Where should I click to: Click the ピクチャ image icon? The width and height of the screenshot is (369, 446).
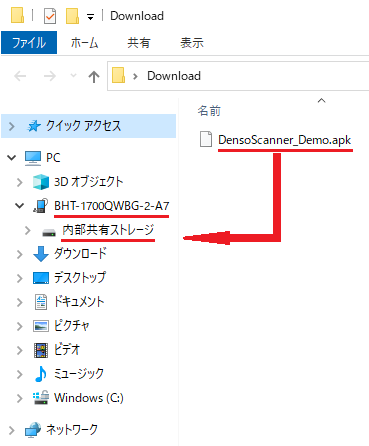click(x=41, y=326)
